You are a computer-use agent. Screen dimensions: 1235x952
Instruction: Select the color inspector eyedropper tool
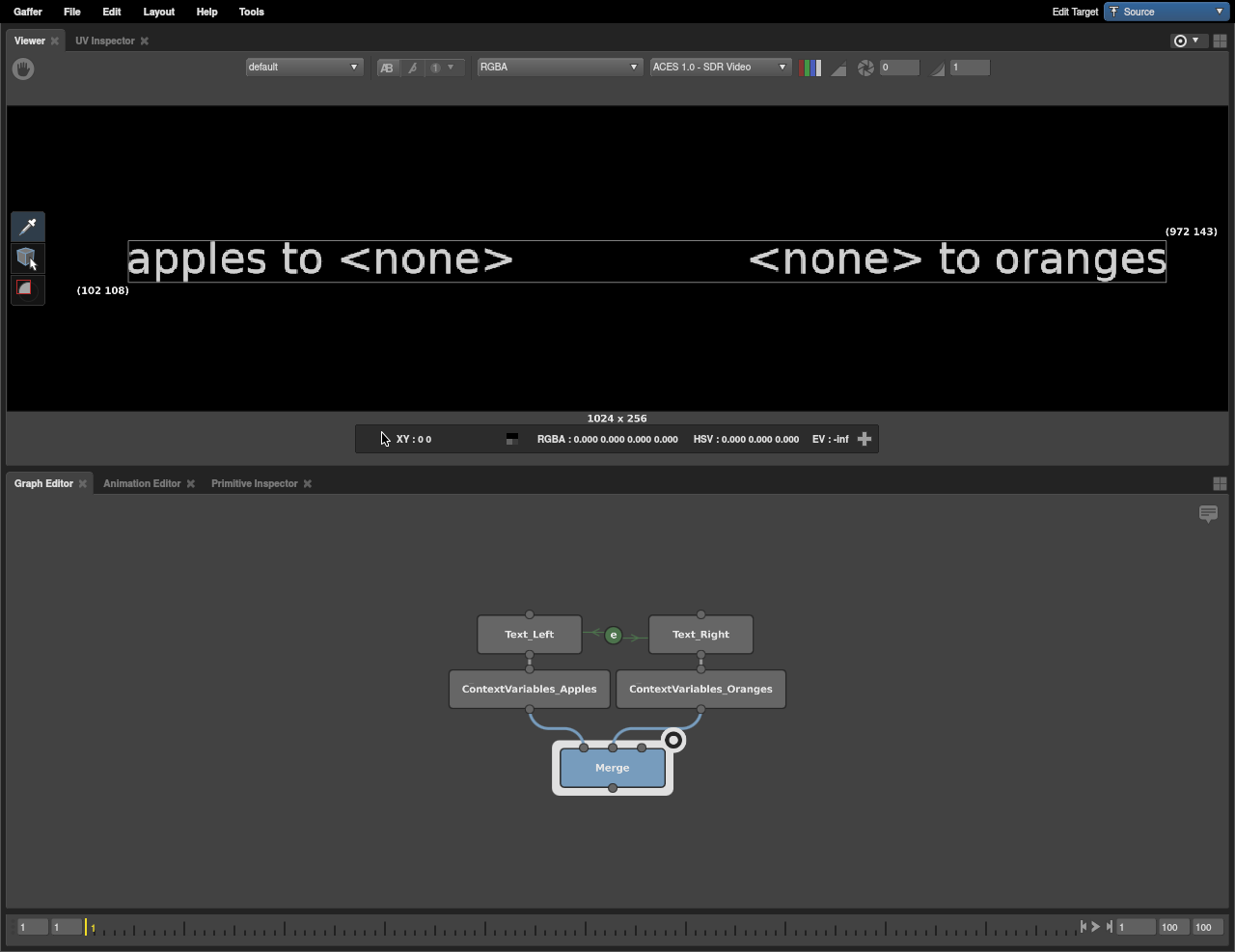[x=28, y=227]
